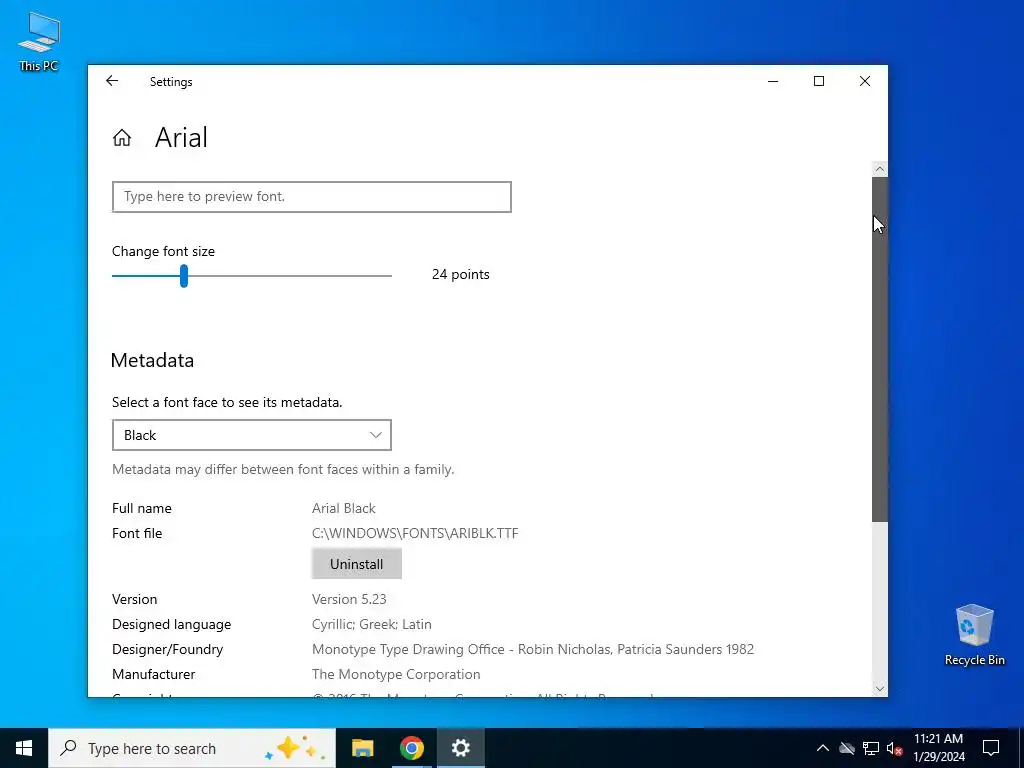Click the Settings gear taskbar icon
Viewport: 1024px width, 768px height.
pyautogui.click(x=460, y=748)
